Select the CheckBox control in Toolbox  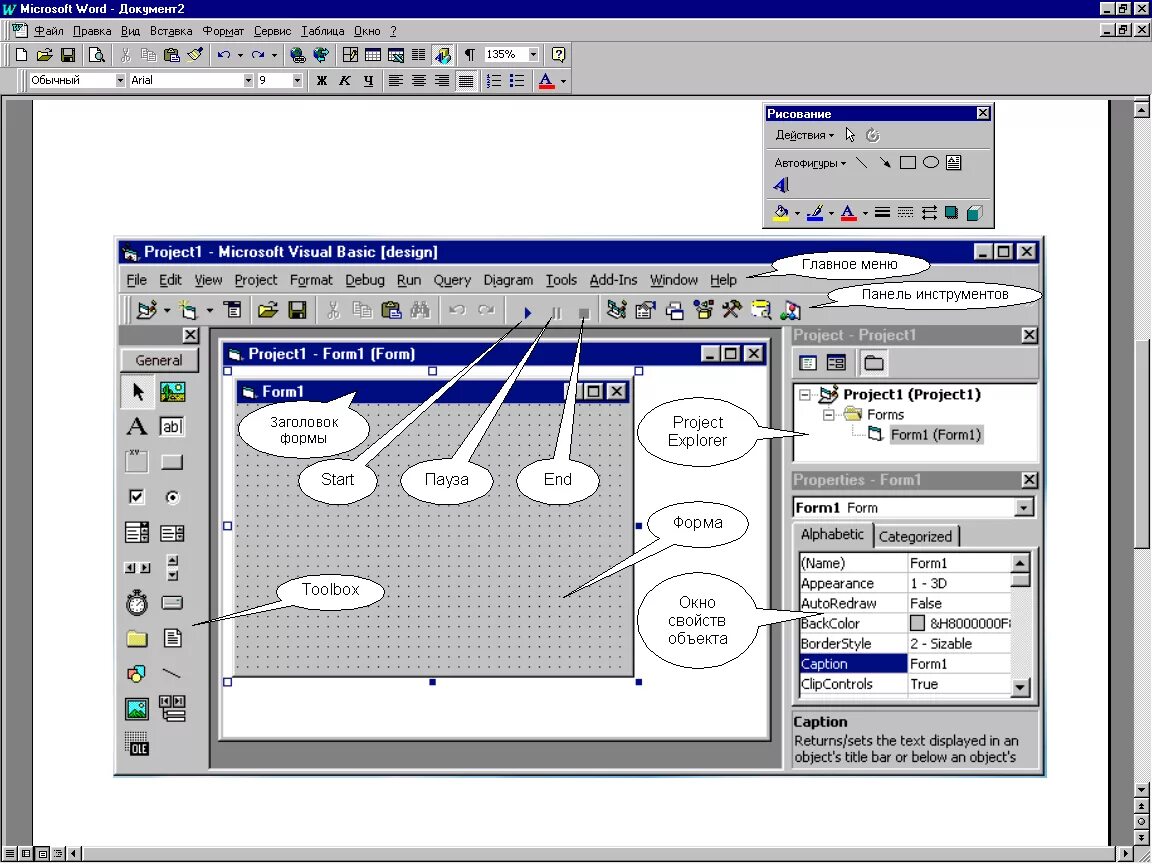[x=137, y=497]
